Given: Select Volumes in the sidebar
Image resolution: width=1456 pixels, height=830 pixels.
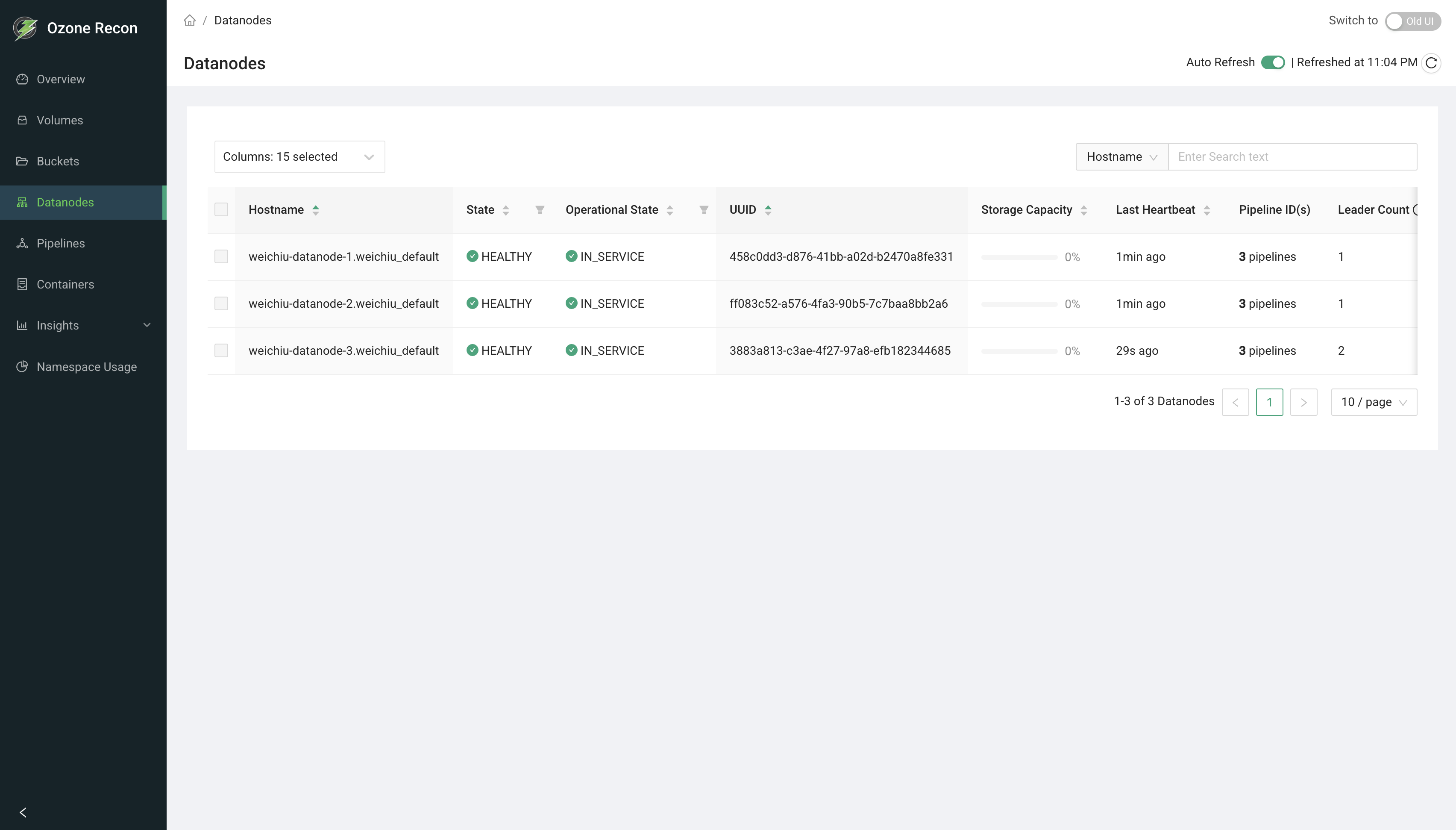Looking at the screenshot, I should 60,120.
